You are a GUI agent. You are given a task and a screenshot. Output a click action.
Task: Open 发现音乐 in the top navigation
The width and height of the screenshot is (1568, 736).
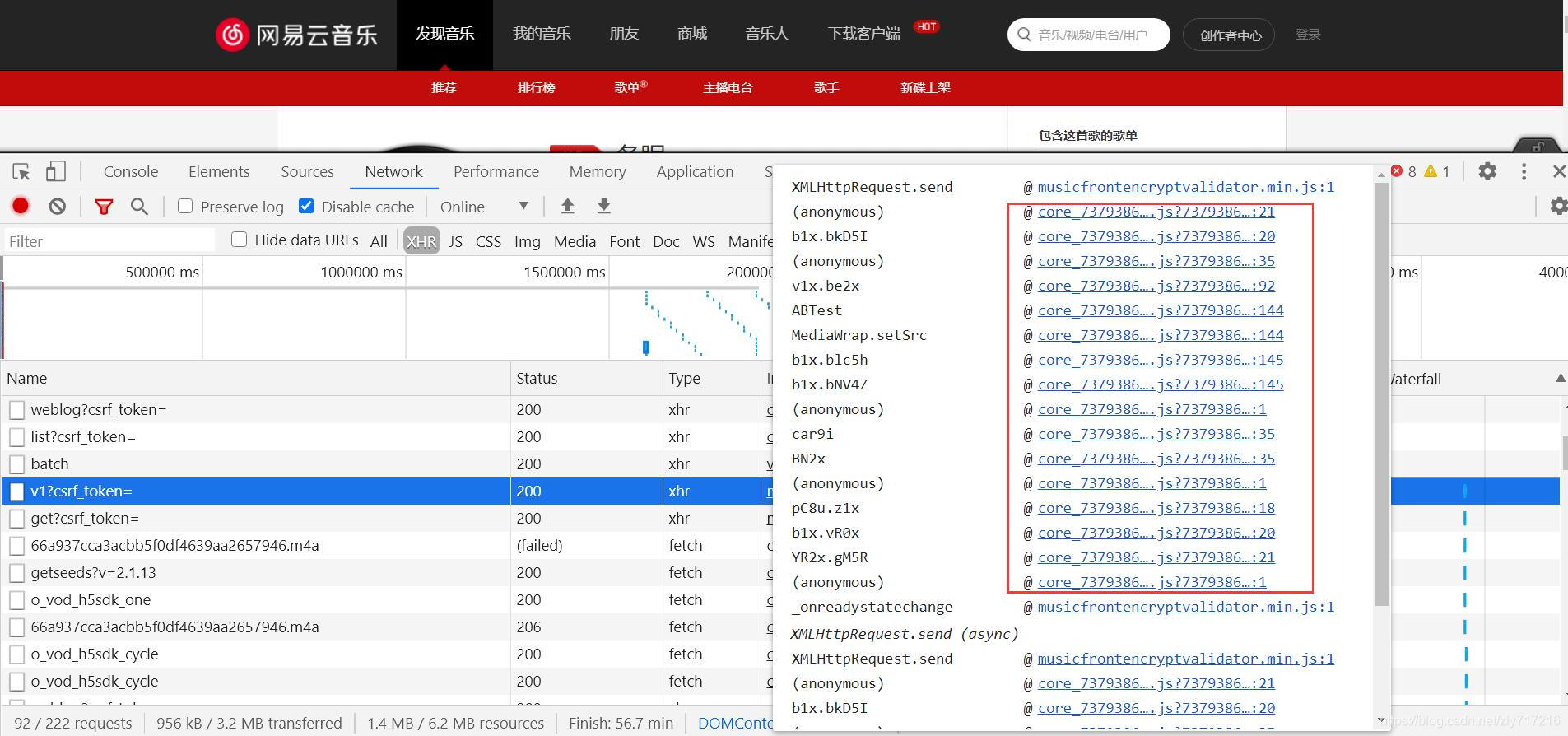point(444,34)
